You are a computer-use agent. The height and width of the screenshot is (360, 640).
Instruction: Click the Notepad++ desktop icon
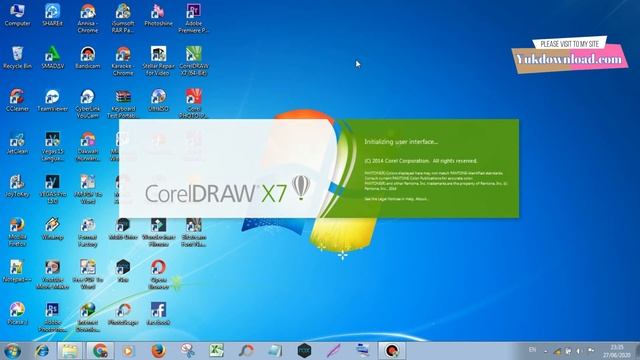[17, 271]
